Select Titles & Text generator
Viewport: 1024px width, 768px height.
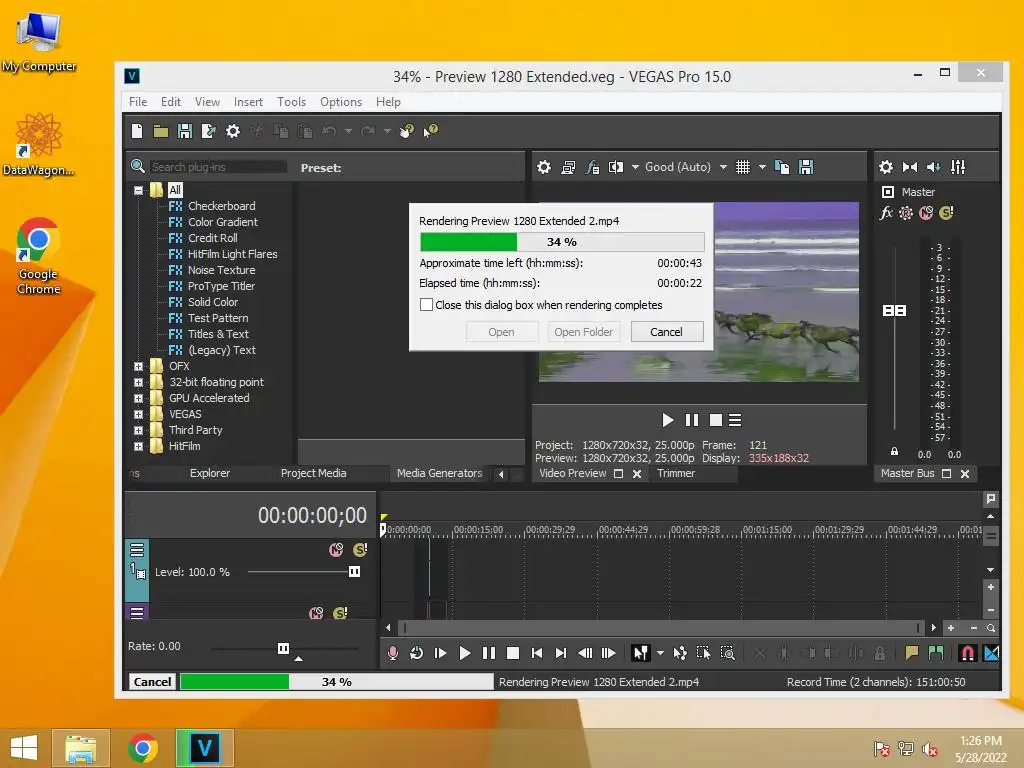[x=218, y=334]
